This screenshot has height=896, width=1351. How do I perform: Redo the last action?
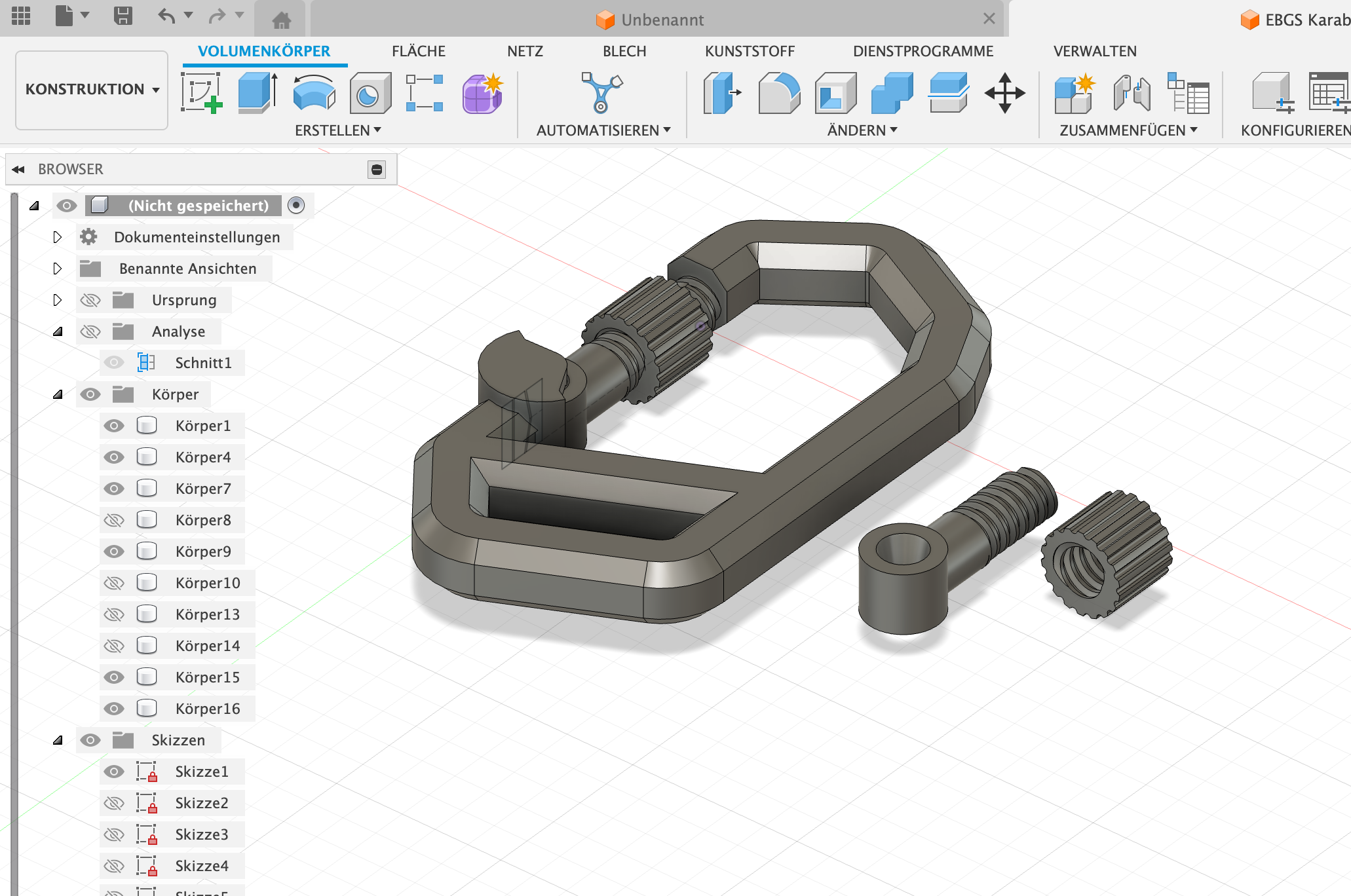point(217,16)
